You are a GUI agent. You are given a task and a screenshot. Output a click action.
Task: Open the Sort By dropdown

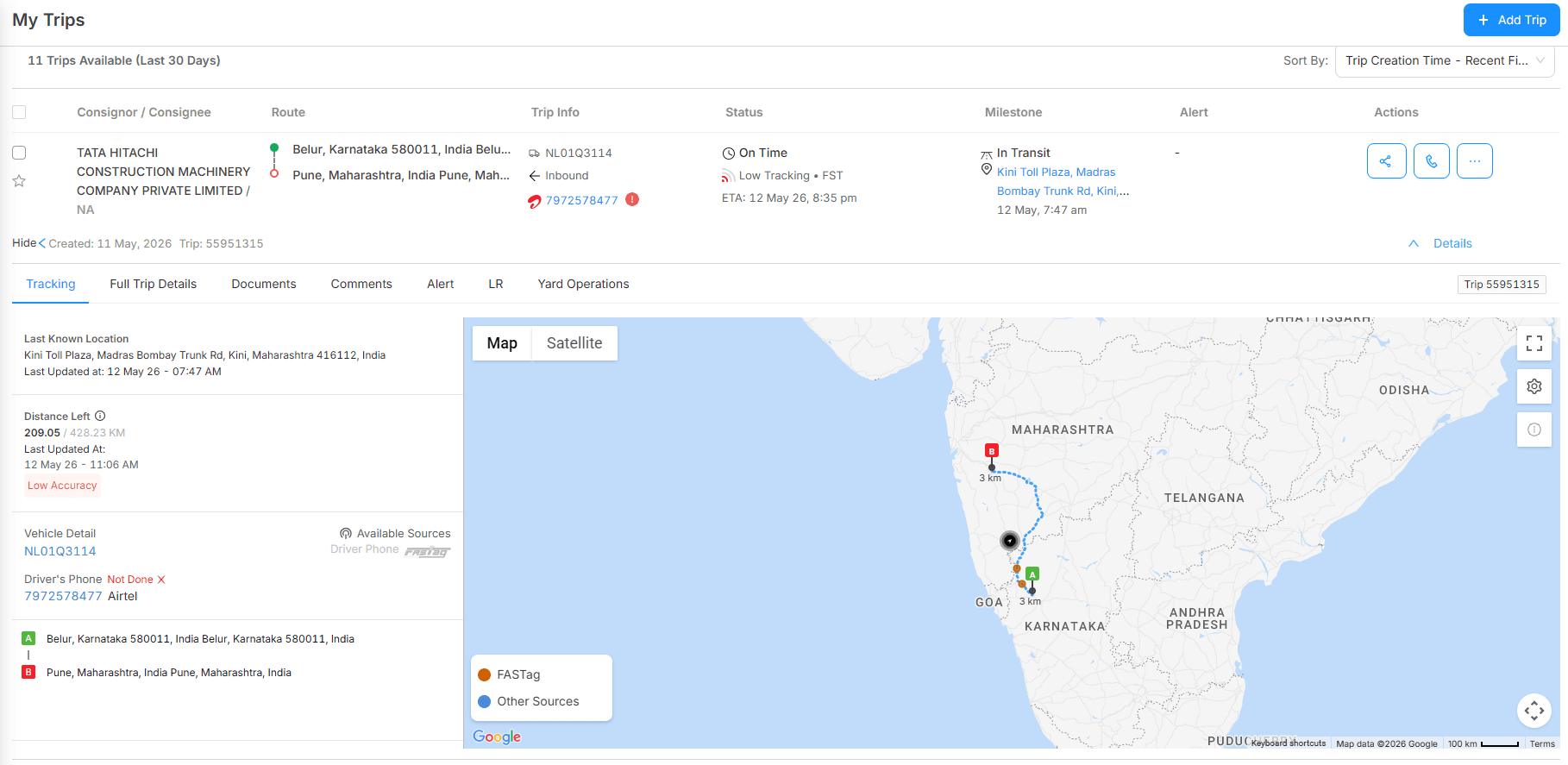(1445, 60)
